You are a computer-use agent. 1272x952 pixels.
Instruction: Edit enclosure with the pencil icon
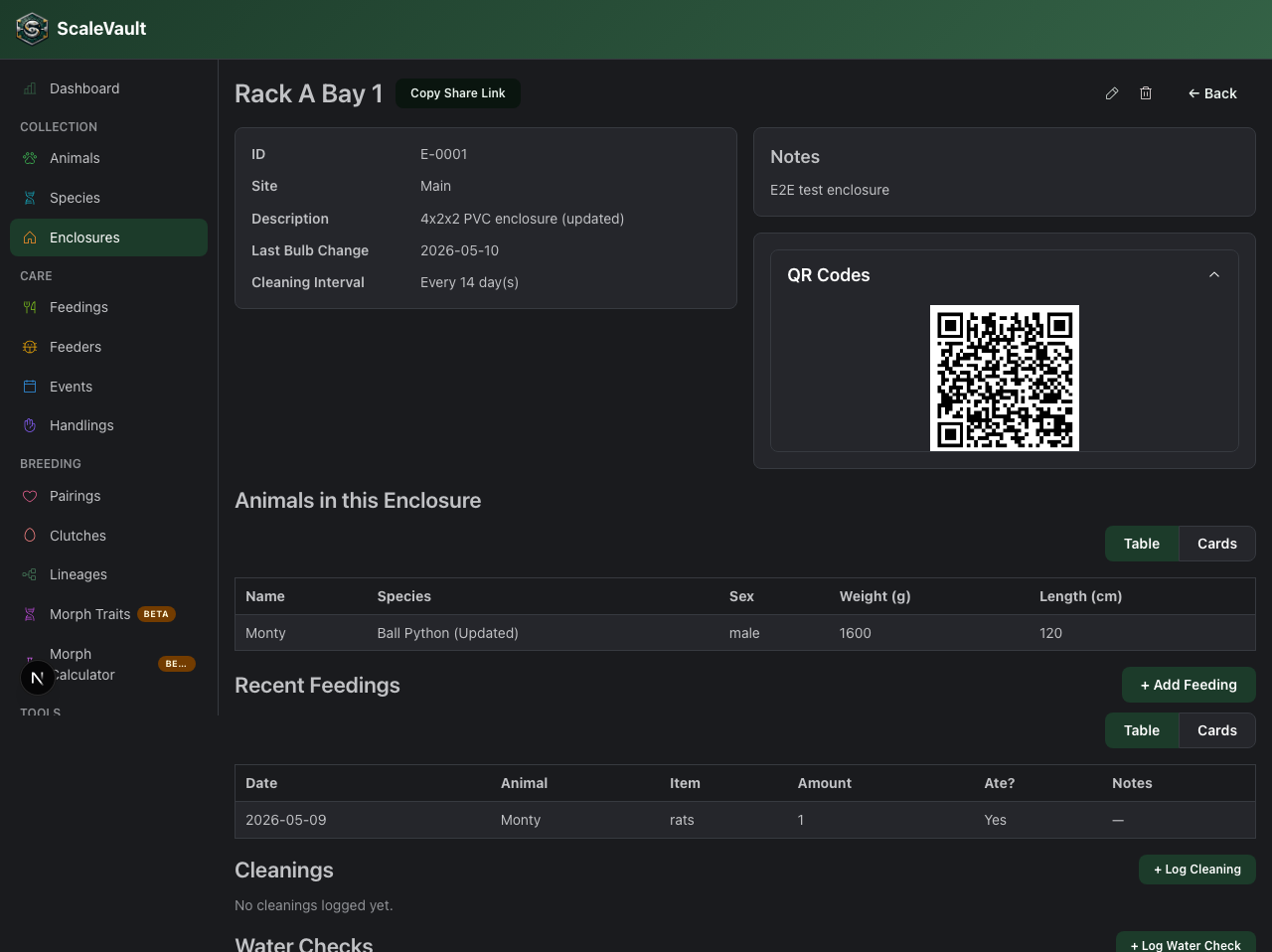coord(1112,93)
